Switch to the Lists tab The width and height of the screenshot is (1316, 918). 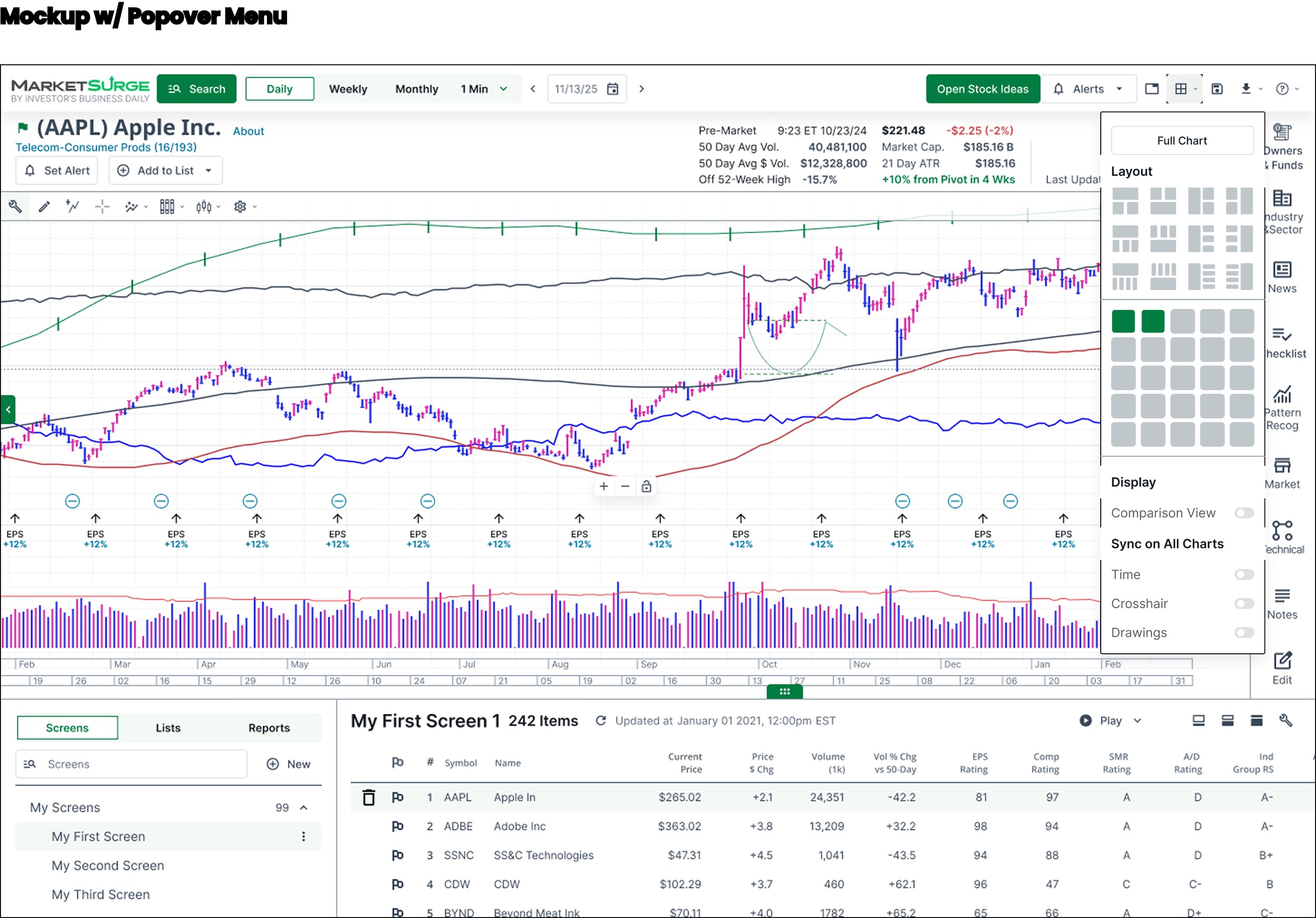point(168,728)
